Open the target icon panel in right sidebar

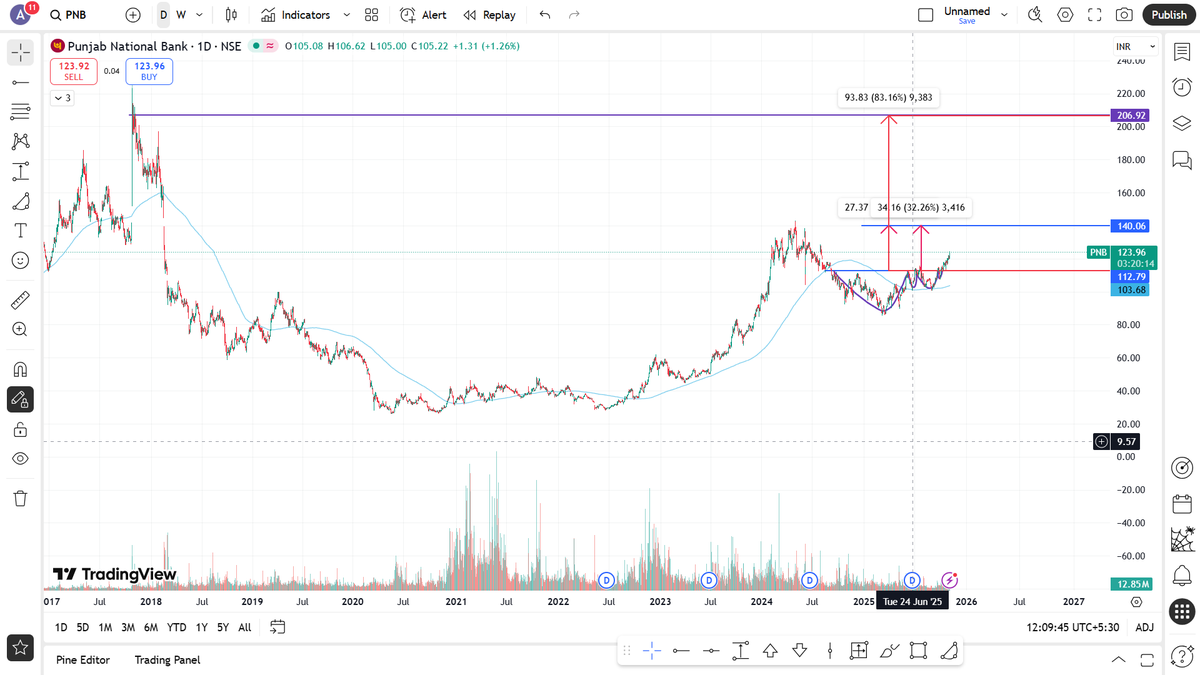pos(1182,468)
